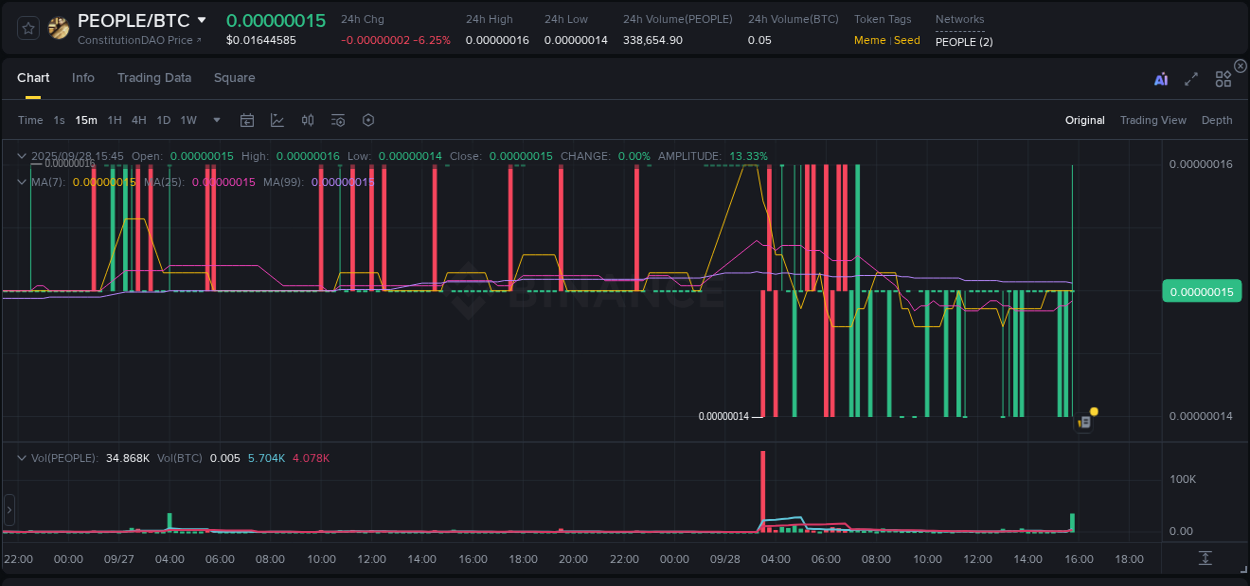This screenshot has height=586, width=1250.
Task: Switch to Trading View chart mode
Action: point(1153,119)
